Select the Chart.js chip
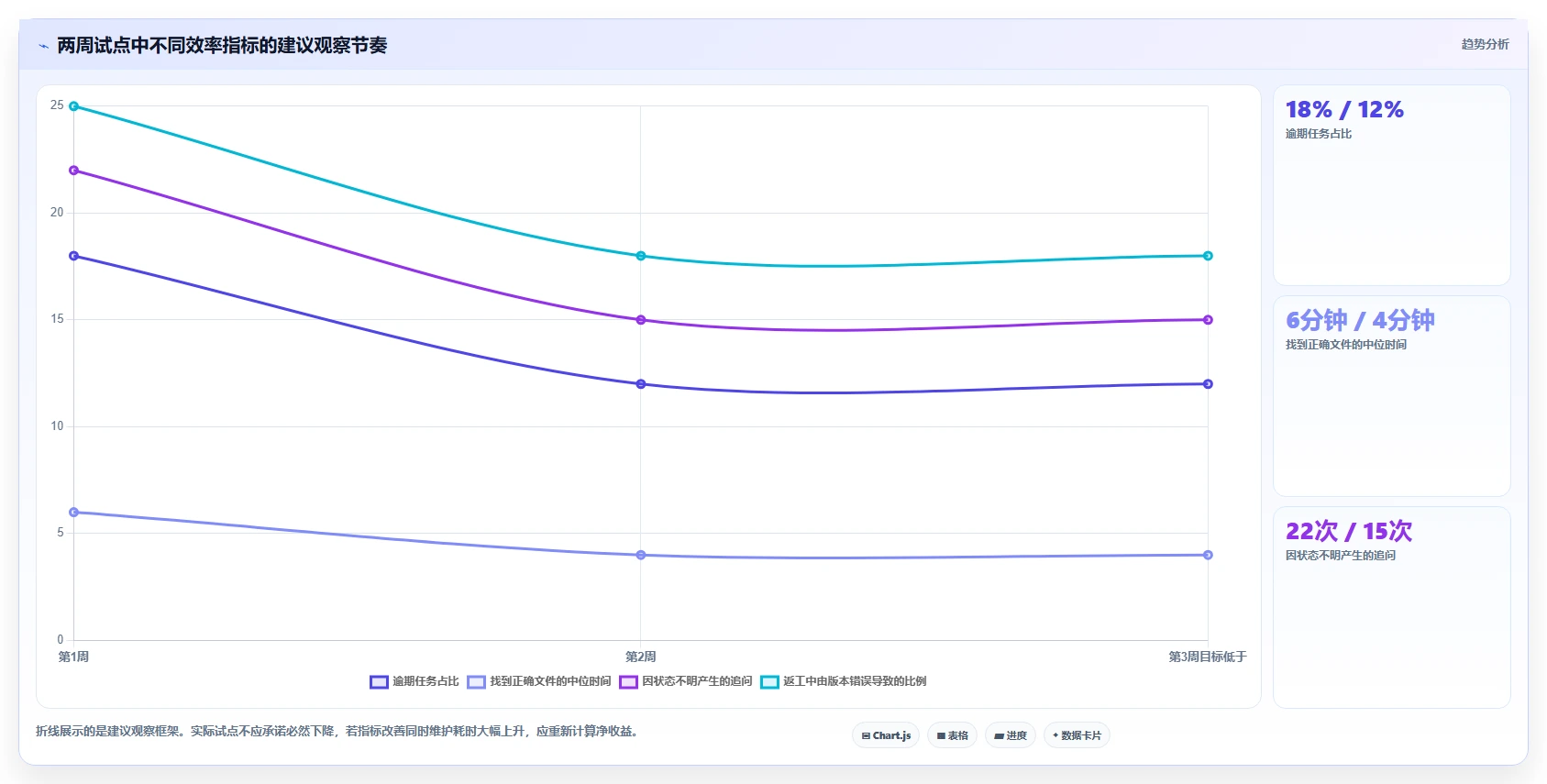Image resolution: width=1547 pixels, height=784 pixels. click(x=886, y=735)
